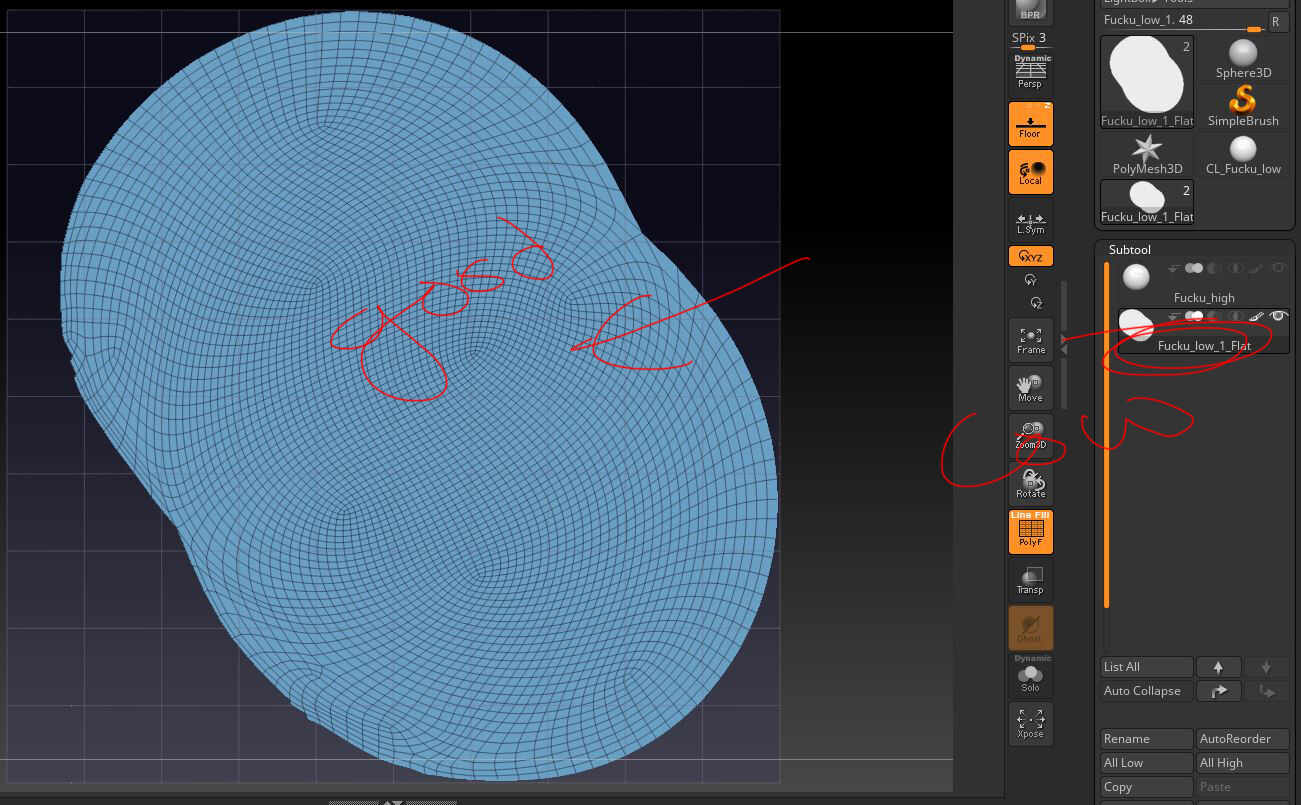Viewport: 1301px width, 805px height.
Task: Click the Xpose button
Action: 1030,724
